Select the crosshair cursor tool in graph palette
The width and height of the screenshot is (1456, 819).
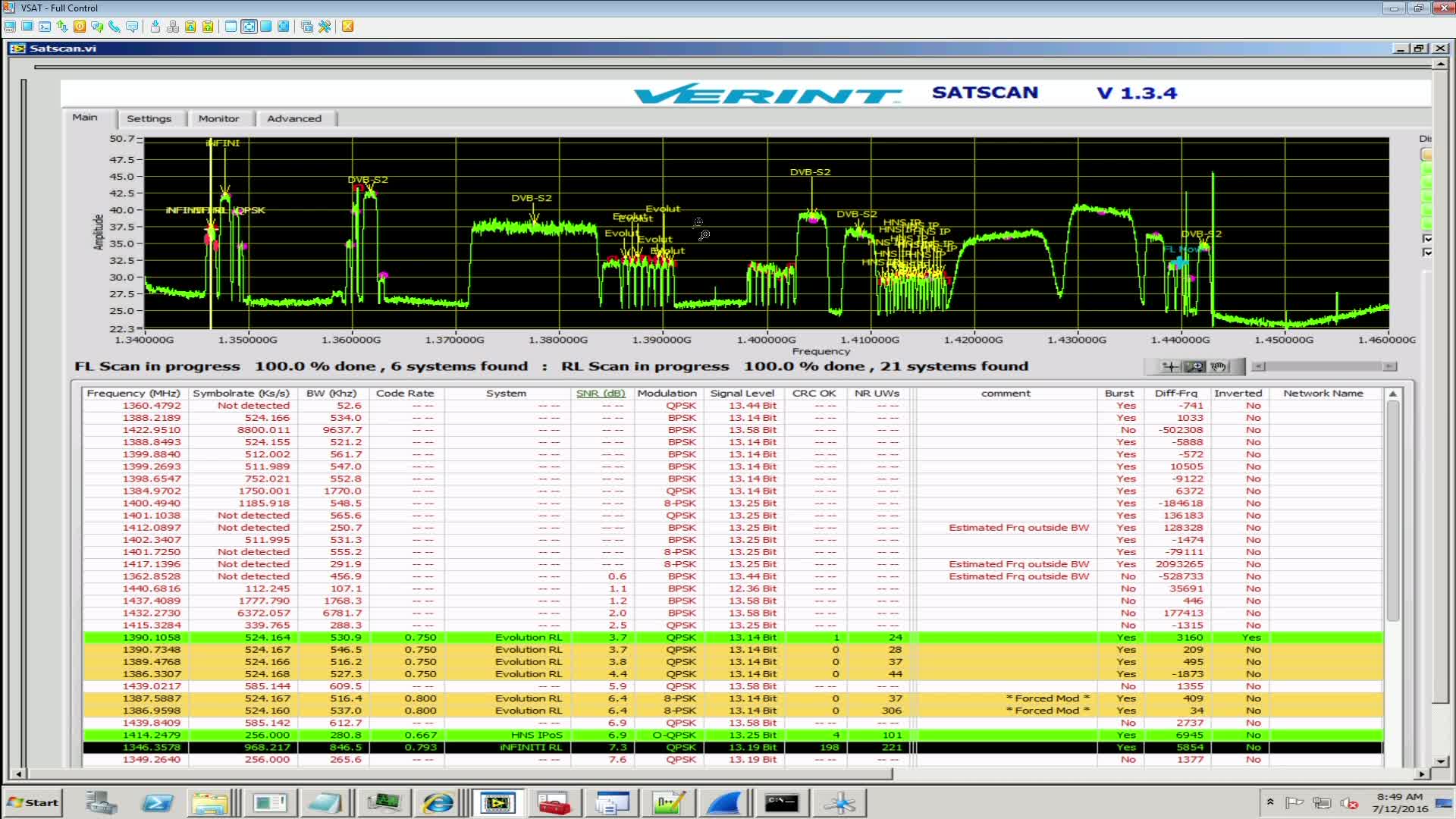(1171, 367)
